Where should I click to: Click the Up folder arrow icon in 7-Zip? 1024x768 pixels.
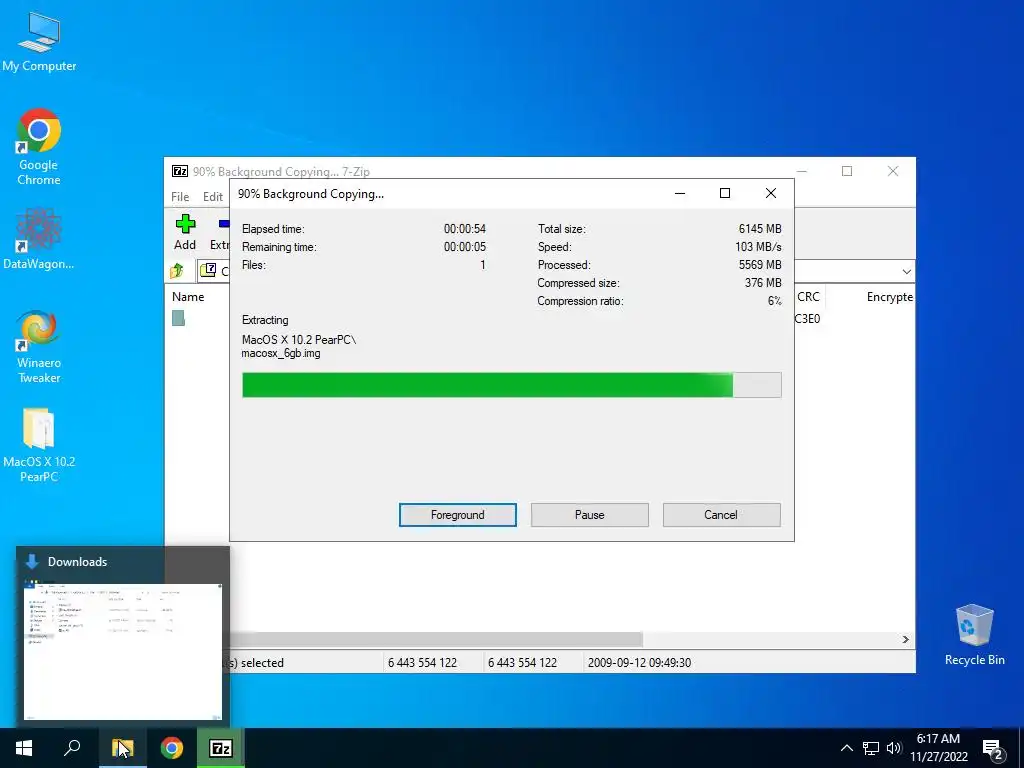pos(177,271)
